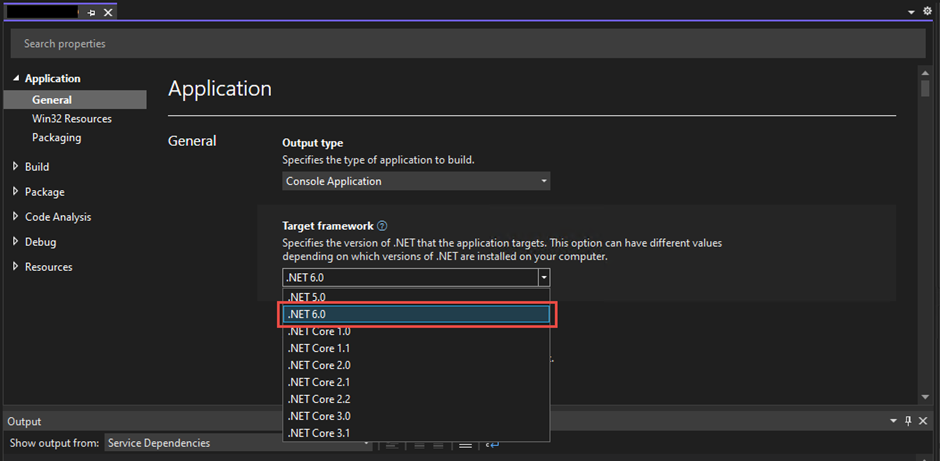Pin the Output panel with auto-hide icon
940x461 pixels.
point(908,421)
